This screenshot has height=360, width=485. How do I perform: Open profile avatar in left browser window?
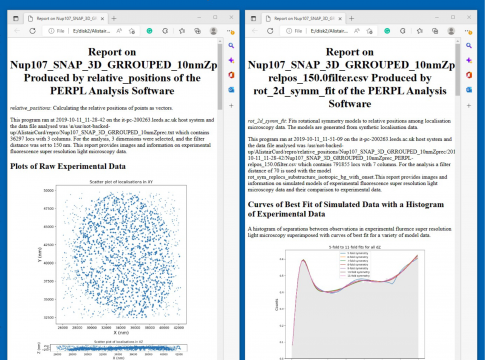pyautogui.click(x=214, y=31)
